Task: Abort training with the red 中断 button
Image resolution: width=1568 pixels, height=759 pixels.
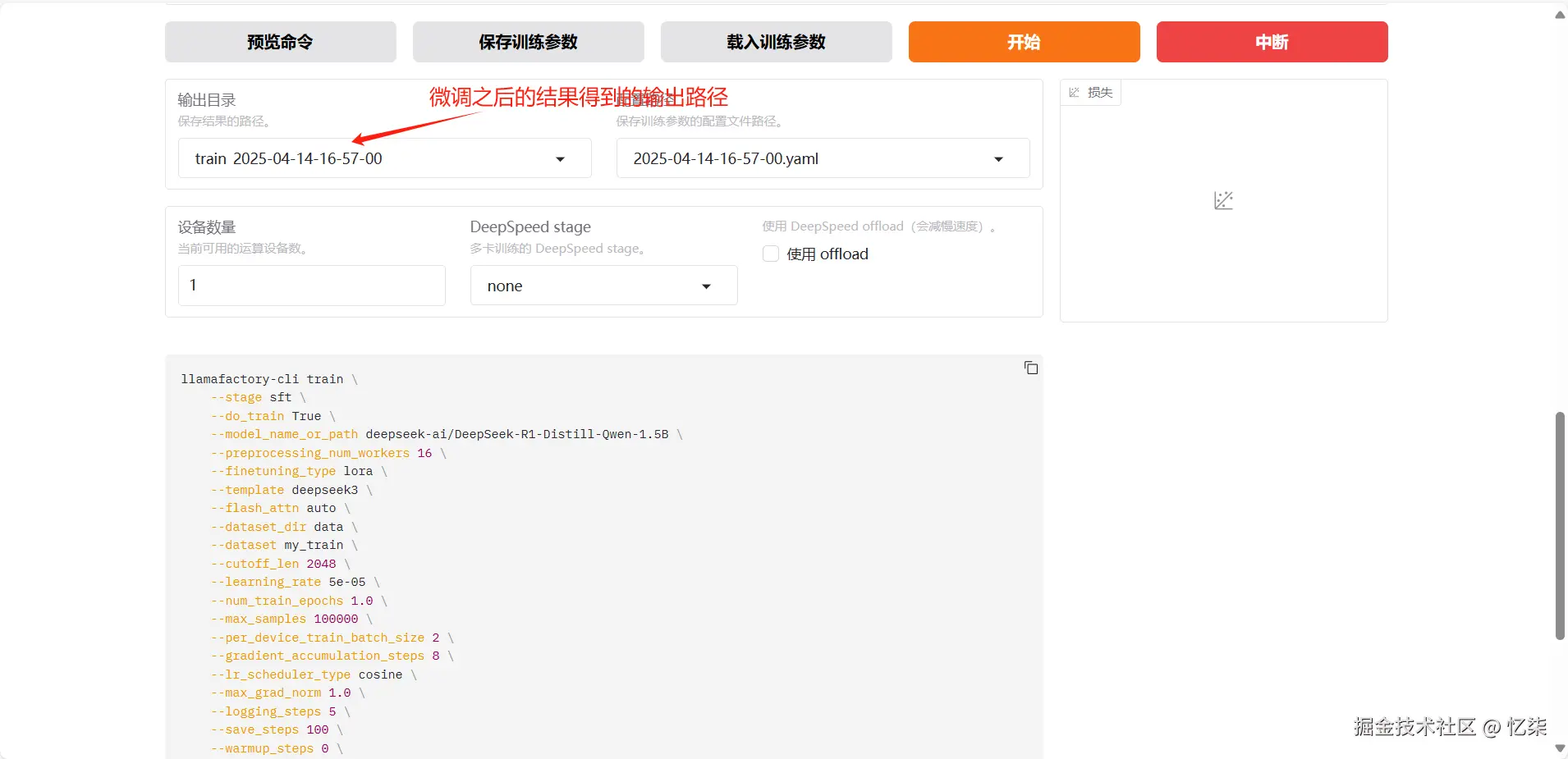Action: point(1272,42)
